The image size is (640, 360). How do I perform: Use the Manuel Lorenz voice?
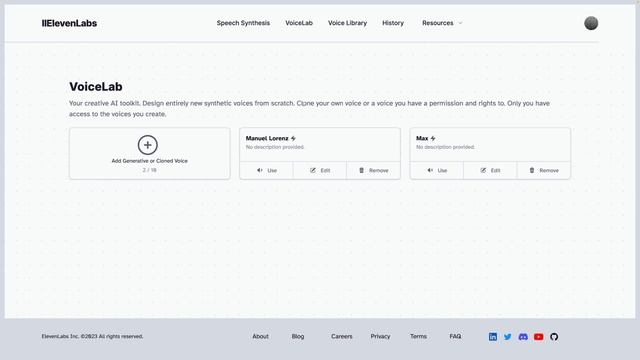[x=266, y=170]
